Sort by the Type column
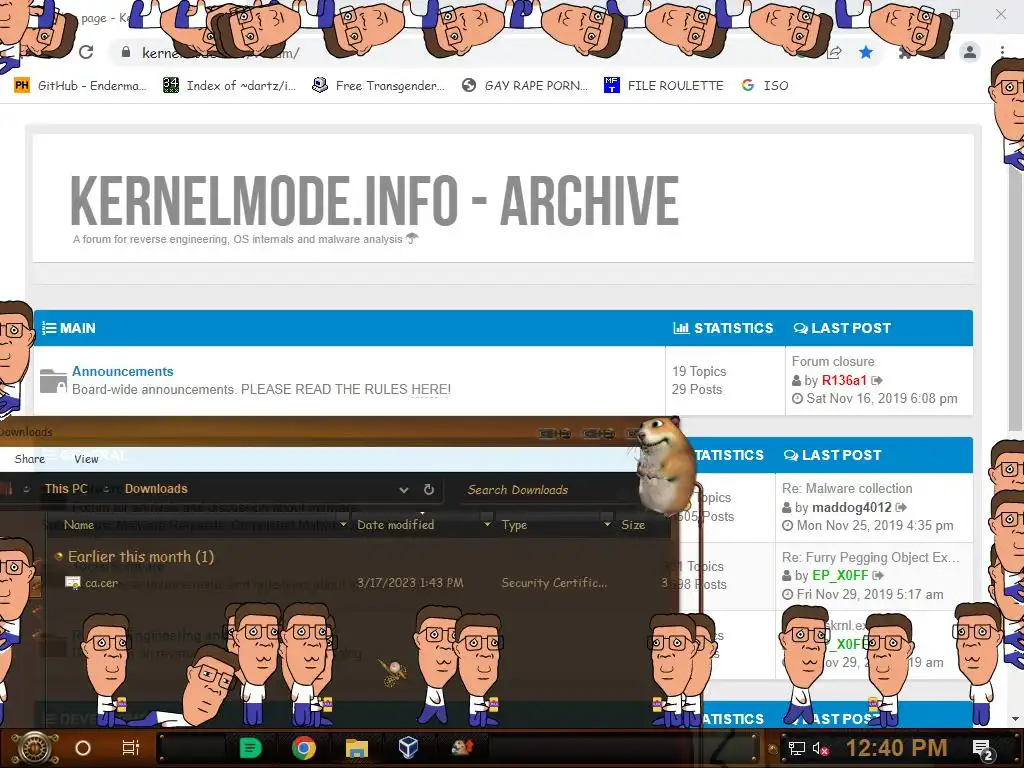Screen dimensions: 1024x768 pyautogui.click(x=514, y=525)
